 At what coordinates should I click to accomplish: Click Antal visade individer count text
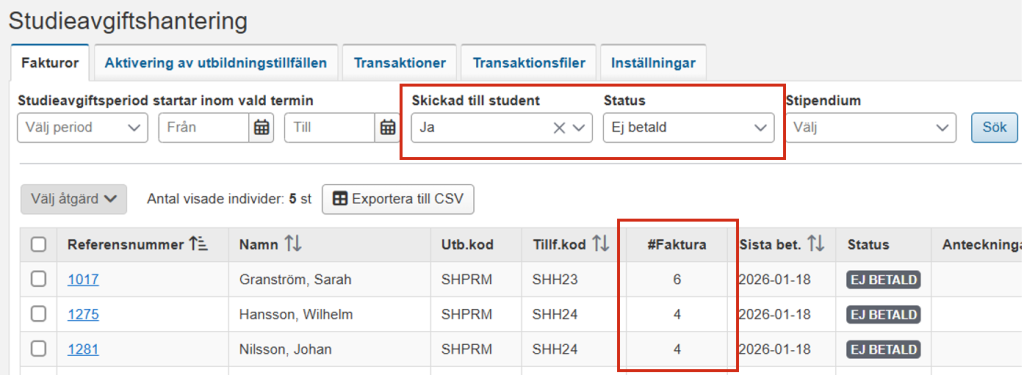(229, 199)
